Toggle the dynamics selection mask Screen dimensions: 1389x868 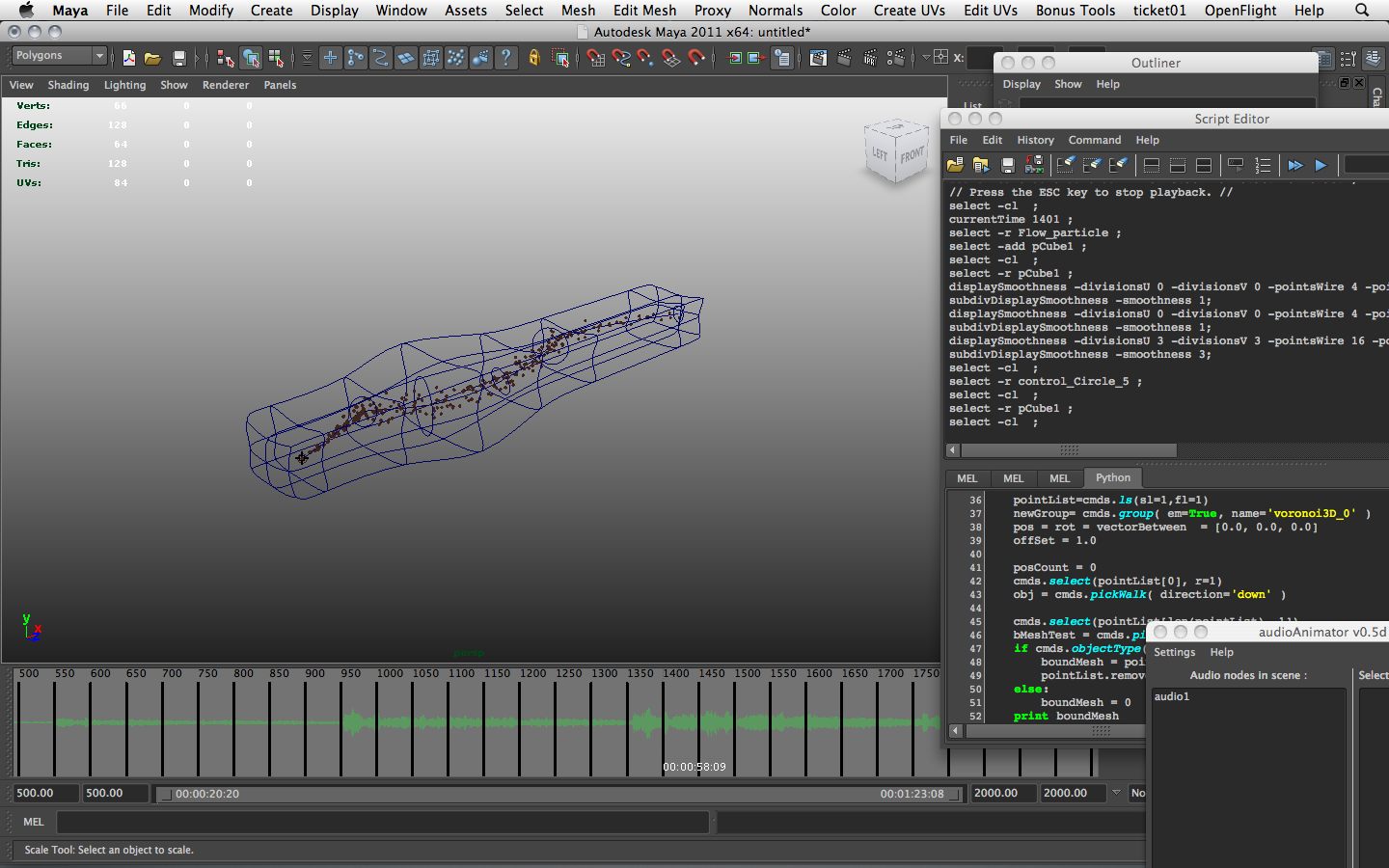pyautogui.click(x=456, y=59)
